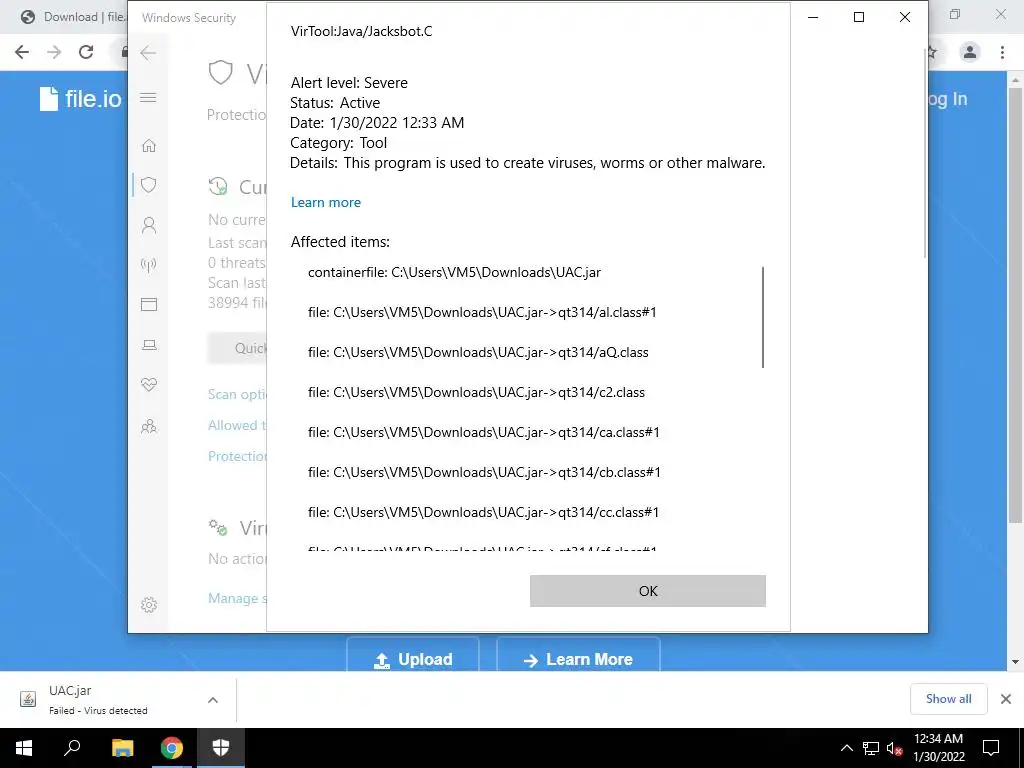Select qt314/ca.class#1 file entry
Screen dimensions: 1024x768
click(x=483, y=432)
